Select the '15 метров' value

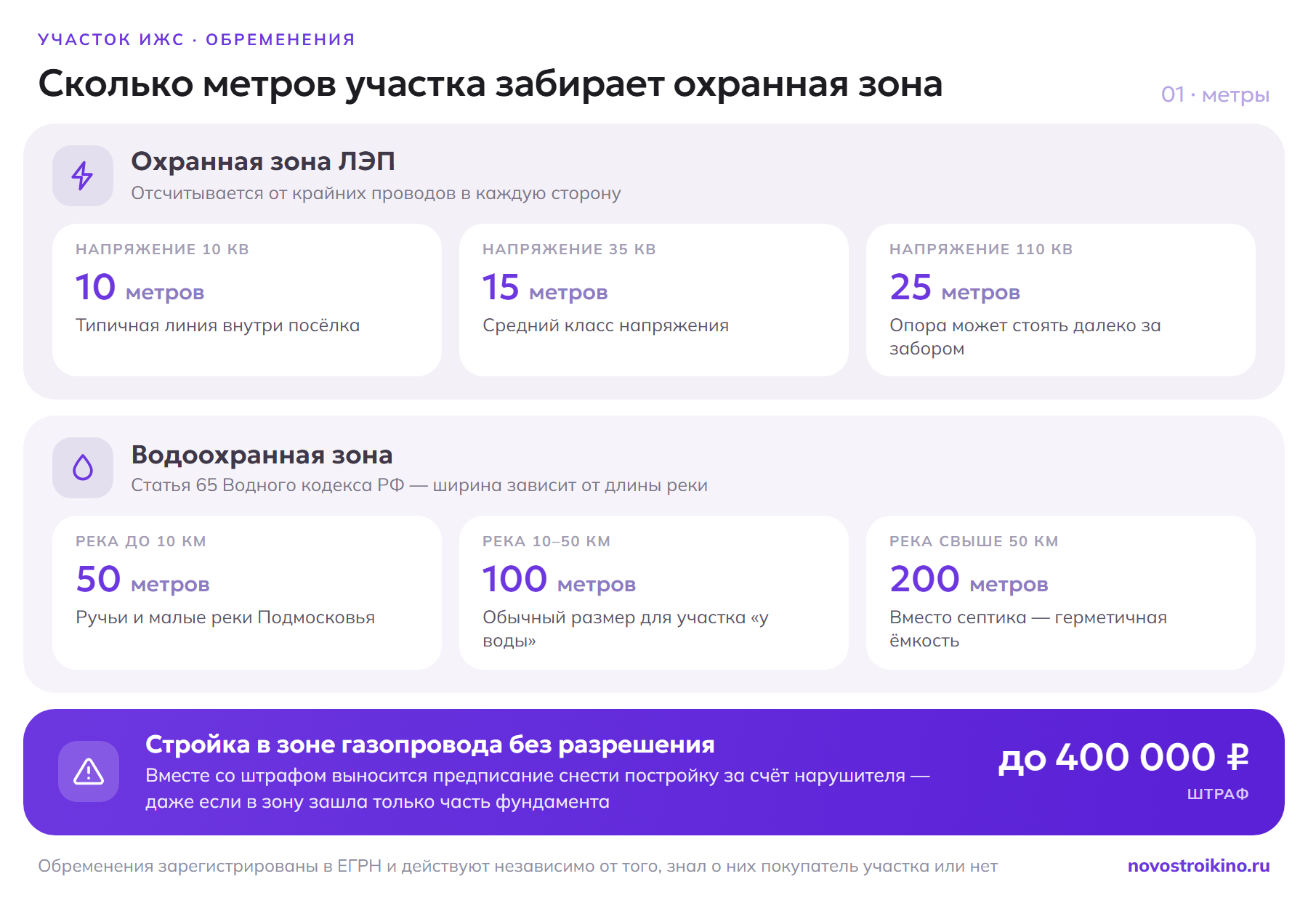pyautogui.click(x=545, y=288)
